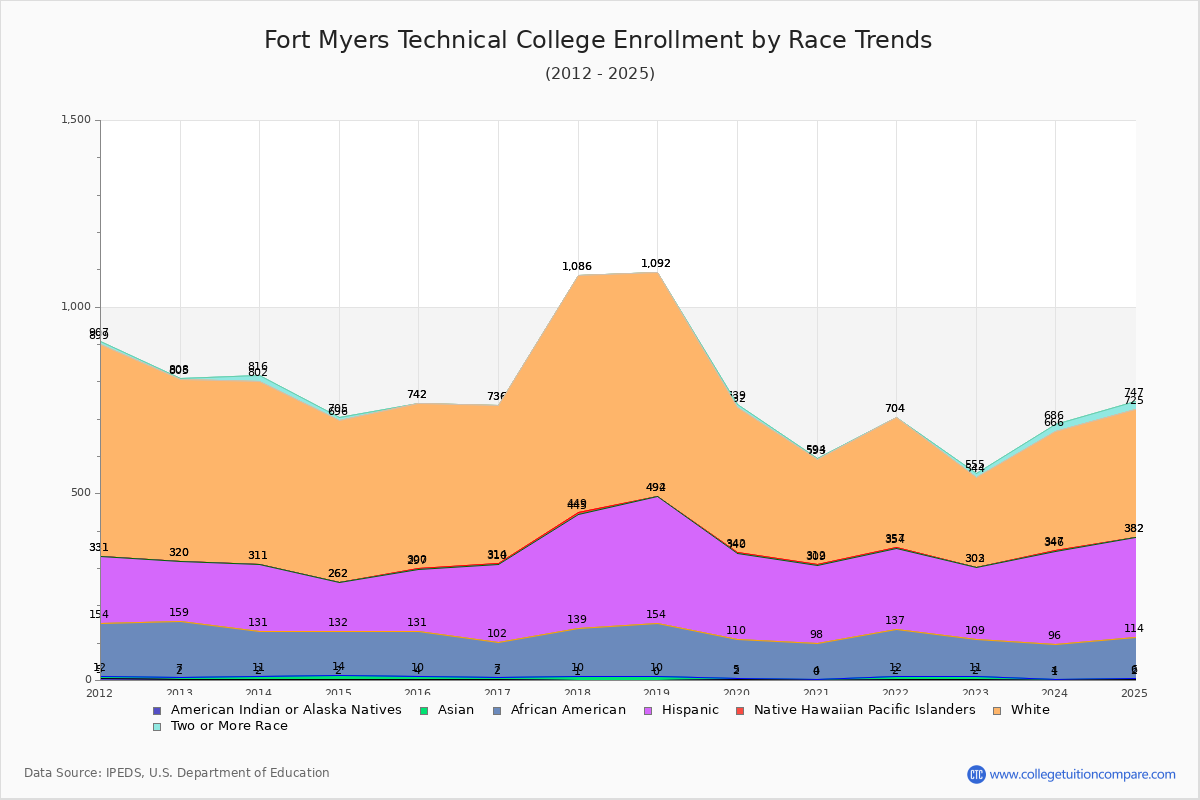Click the White legend color swatch

pyautogui.click(x=998, y=710)
